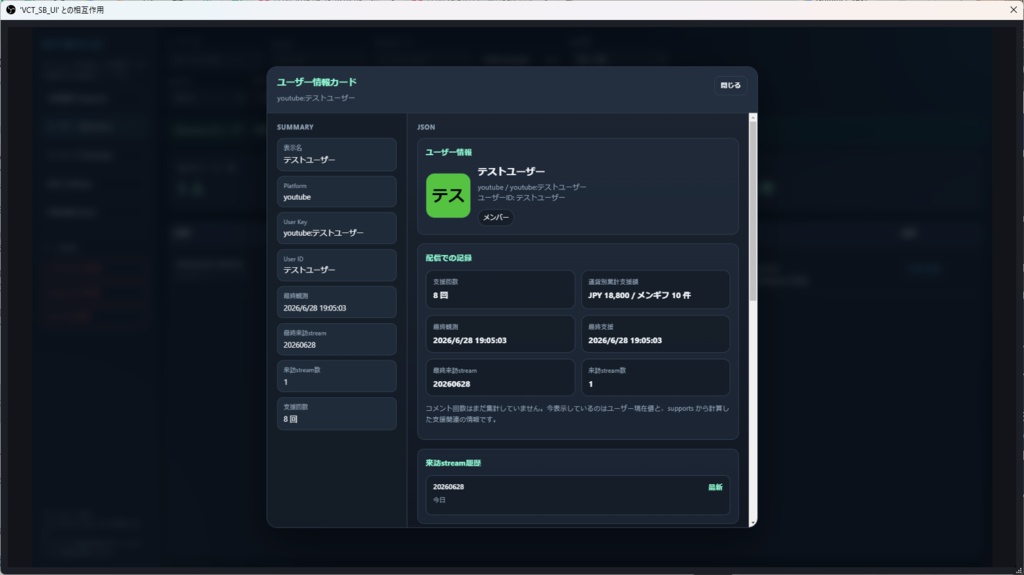
Task: Click the 来訪stream数 record card in JSON panel
Action: pyautogui.click(x=656, y=378)
